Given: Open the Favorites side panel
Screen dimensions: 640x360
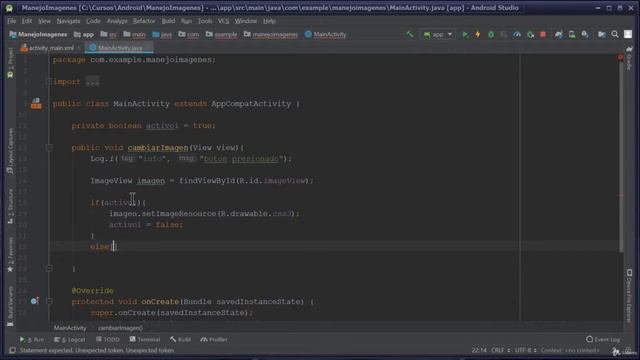Looking at the screenshot, I should [10, 254].
